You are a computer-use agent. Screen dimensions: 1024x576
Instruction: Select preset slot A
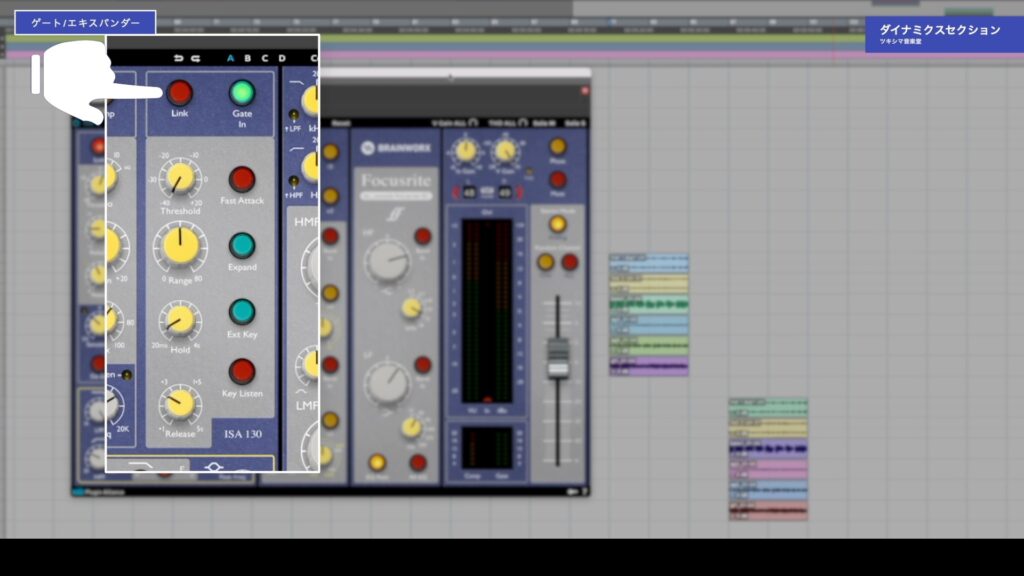tap(230, 58)
